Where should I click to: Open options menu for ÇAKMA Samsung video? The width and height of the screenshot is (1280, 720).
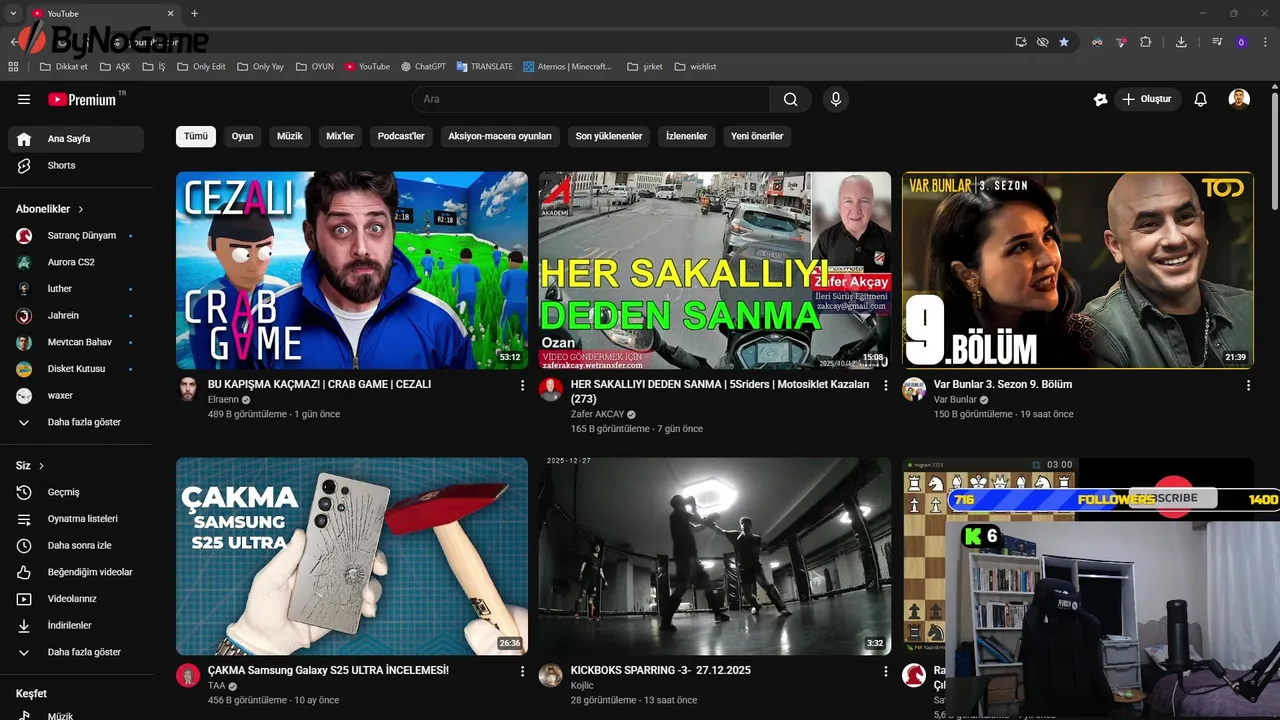[x=522, y=671]
